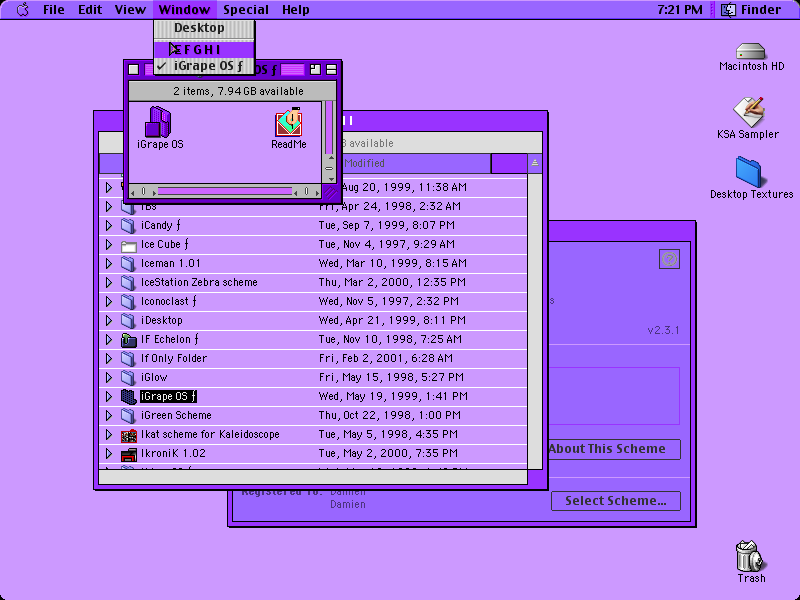The height and width of the screenshot is (600, 800).
Task: Click the down scroll arrow in iGrape OS ƒ window
Action: 331,179
